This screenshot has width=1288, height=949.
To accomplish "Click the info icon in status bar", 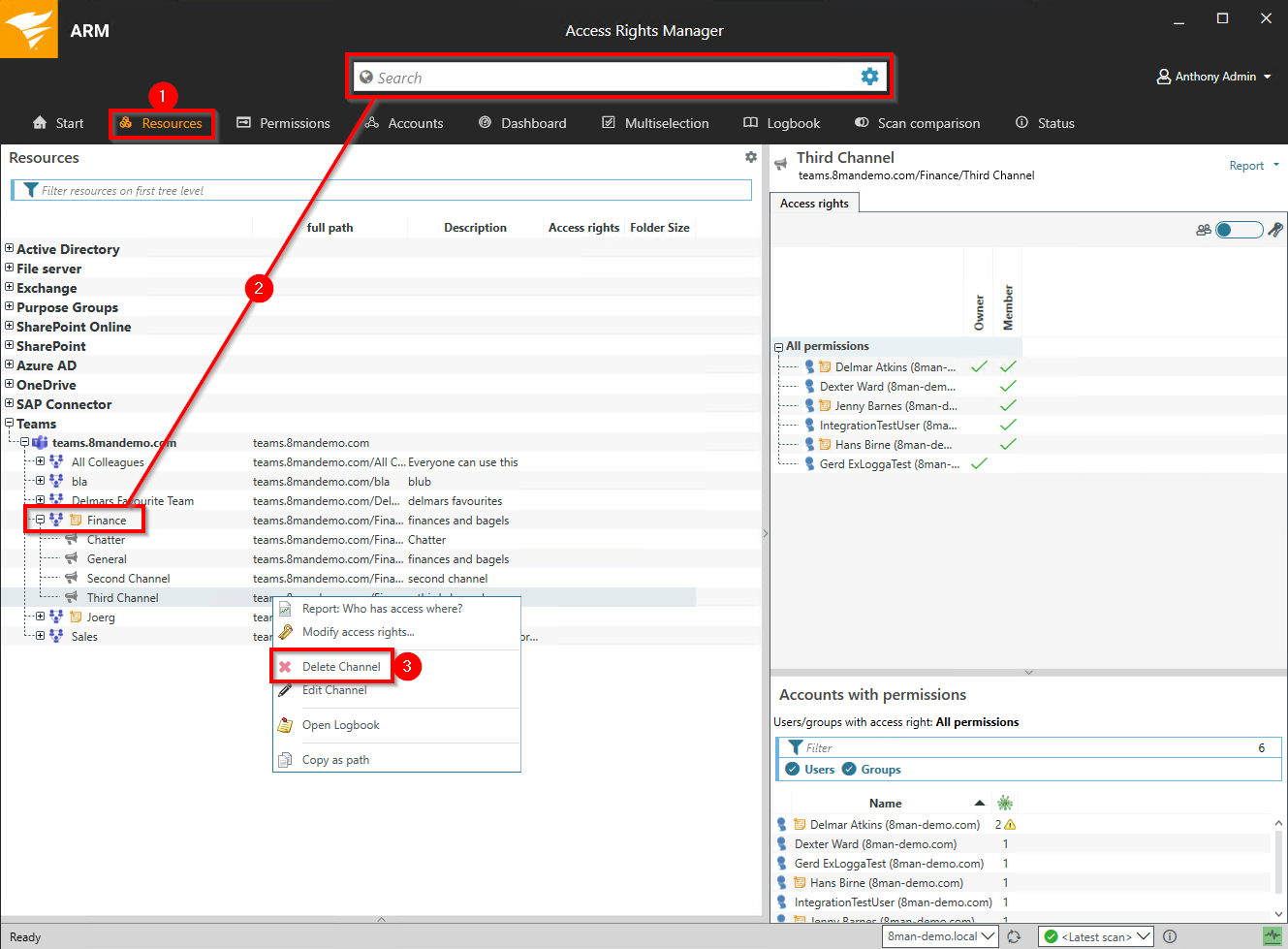I will (x=1170, y=936).
